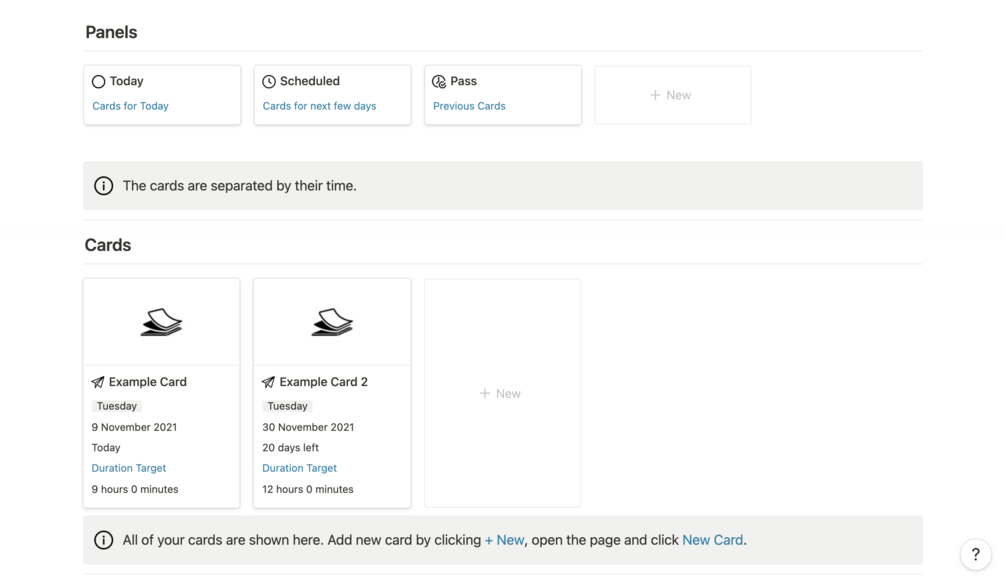Open the help question mark button
The width and height of the screenshot is (1005, 584).
[x=975, y=555]
